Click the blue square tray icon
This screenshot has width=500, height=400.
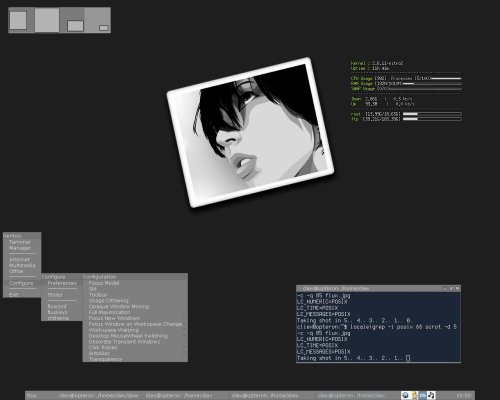coord(423,395)
